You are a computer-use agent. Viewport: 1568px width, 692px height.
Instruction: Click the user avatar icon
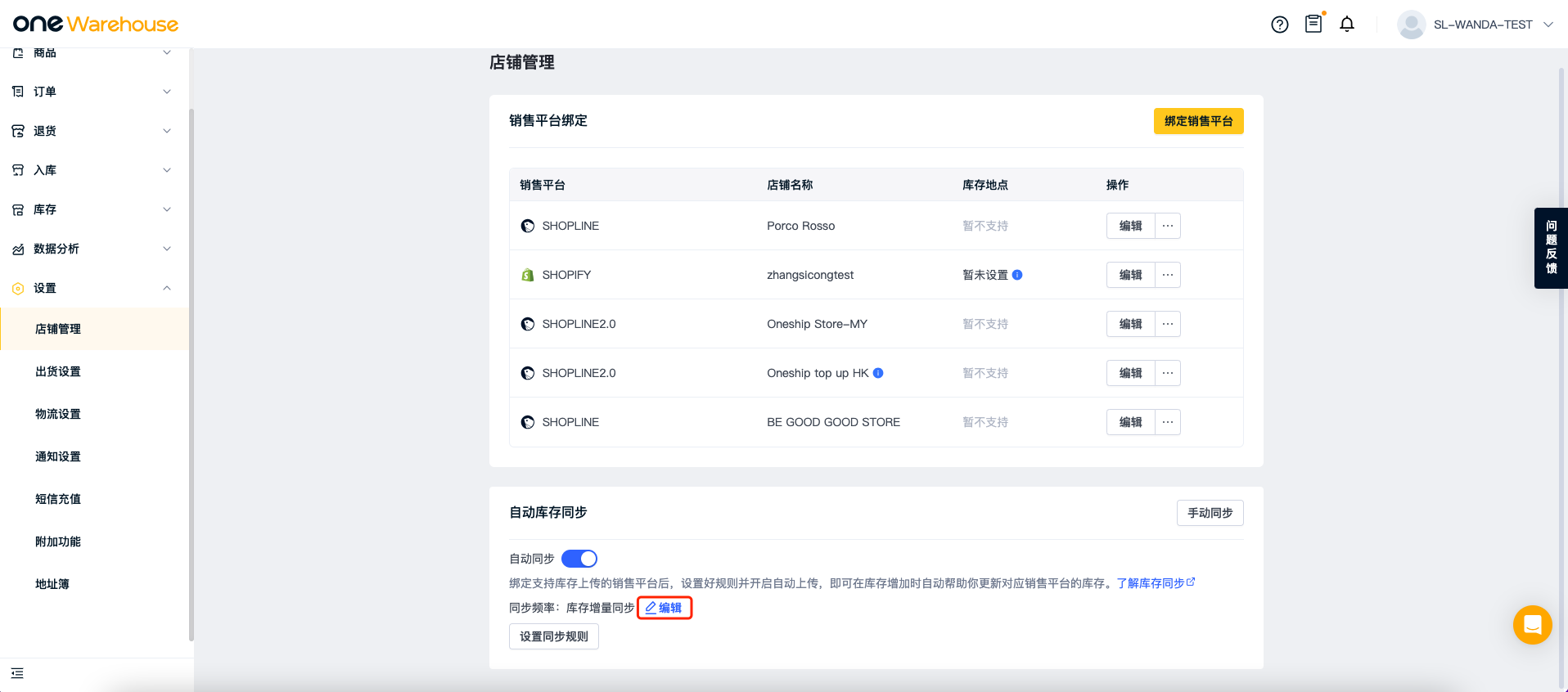[1412, 25]
